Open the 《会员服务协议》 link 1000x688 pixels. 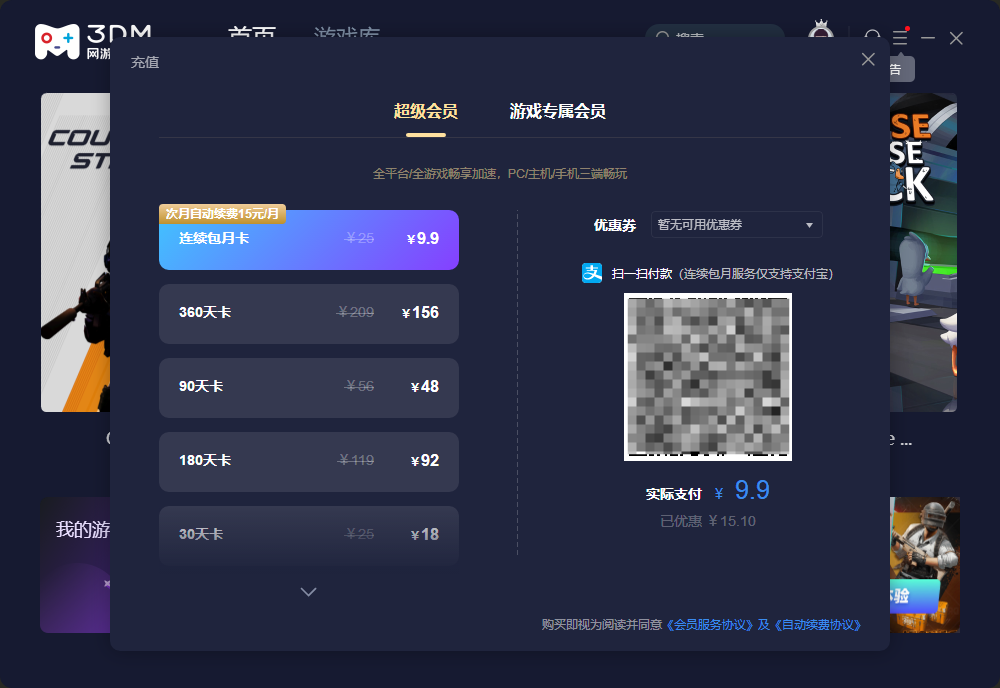(x=710, y=625)
